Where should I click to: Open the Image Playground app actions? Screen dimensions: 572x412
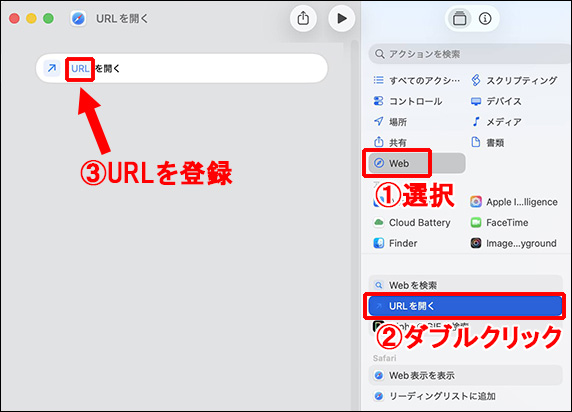point(514,243)
